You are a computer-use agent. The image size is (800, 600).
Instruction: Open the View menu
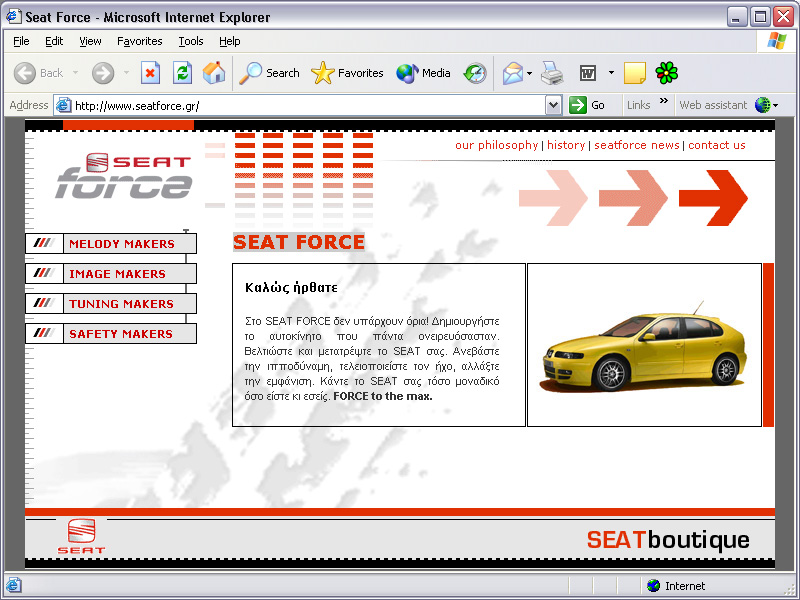click(x=90, y=41)
